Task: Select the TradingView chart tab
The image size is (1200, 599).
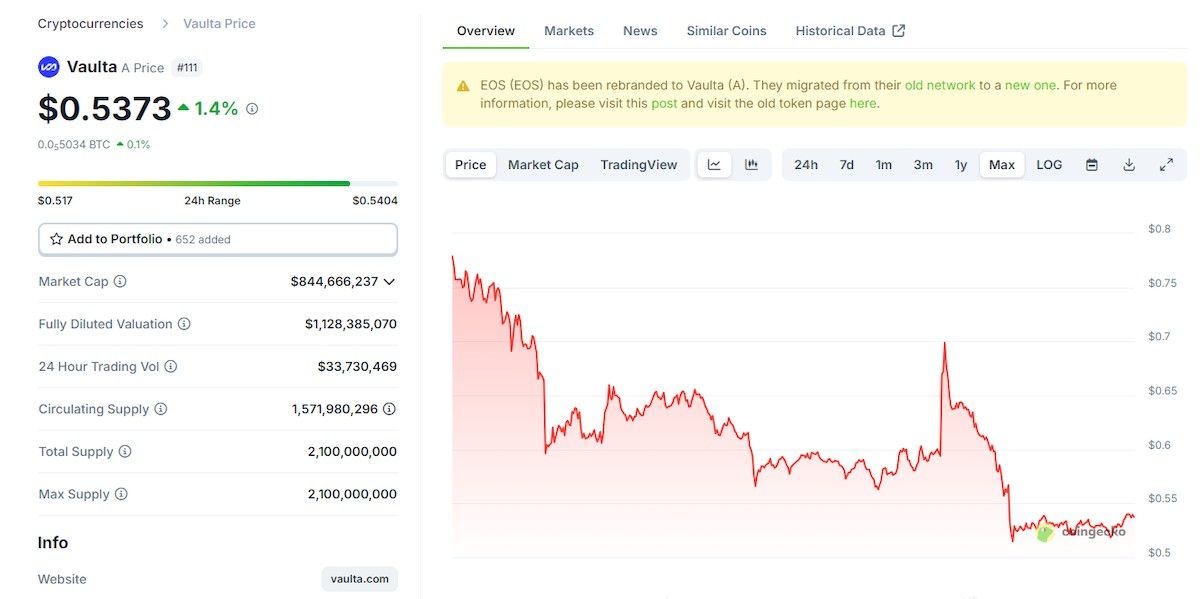Action: point(639,164)
